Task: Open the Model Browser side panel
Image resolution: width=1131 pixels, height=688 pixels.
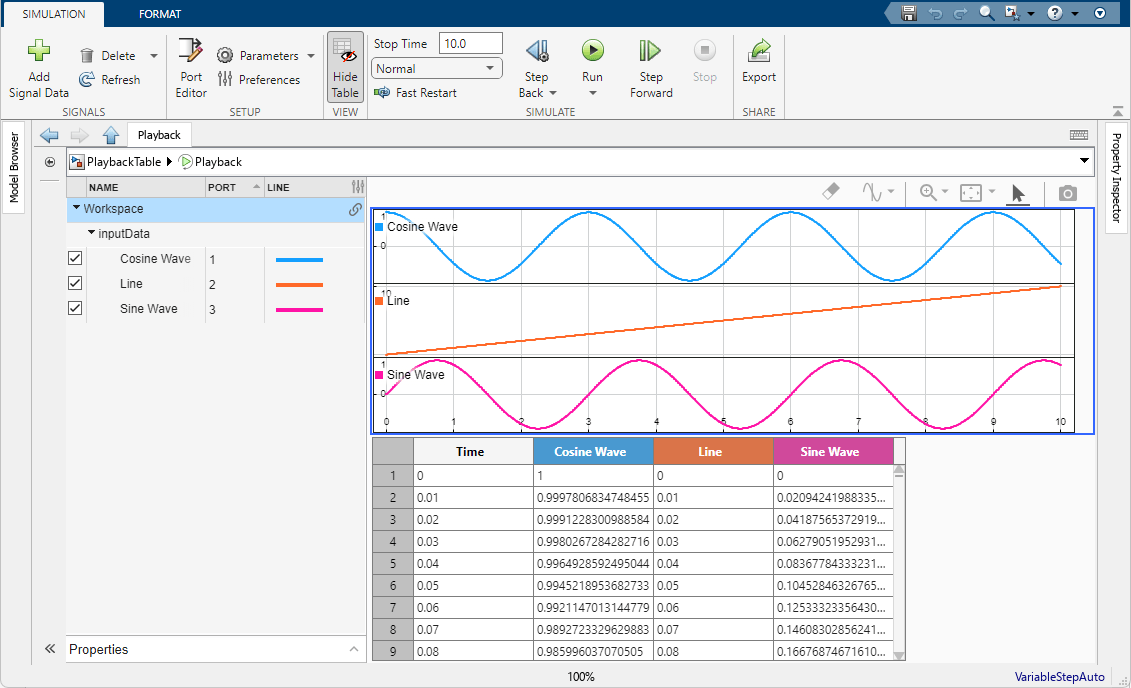Action: pos(14,167)
